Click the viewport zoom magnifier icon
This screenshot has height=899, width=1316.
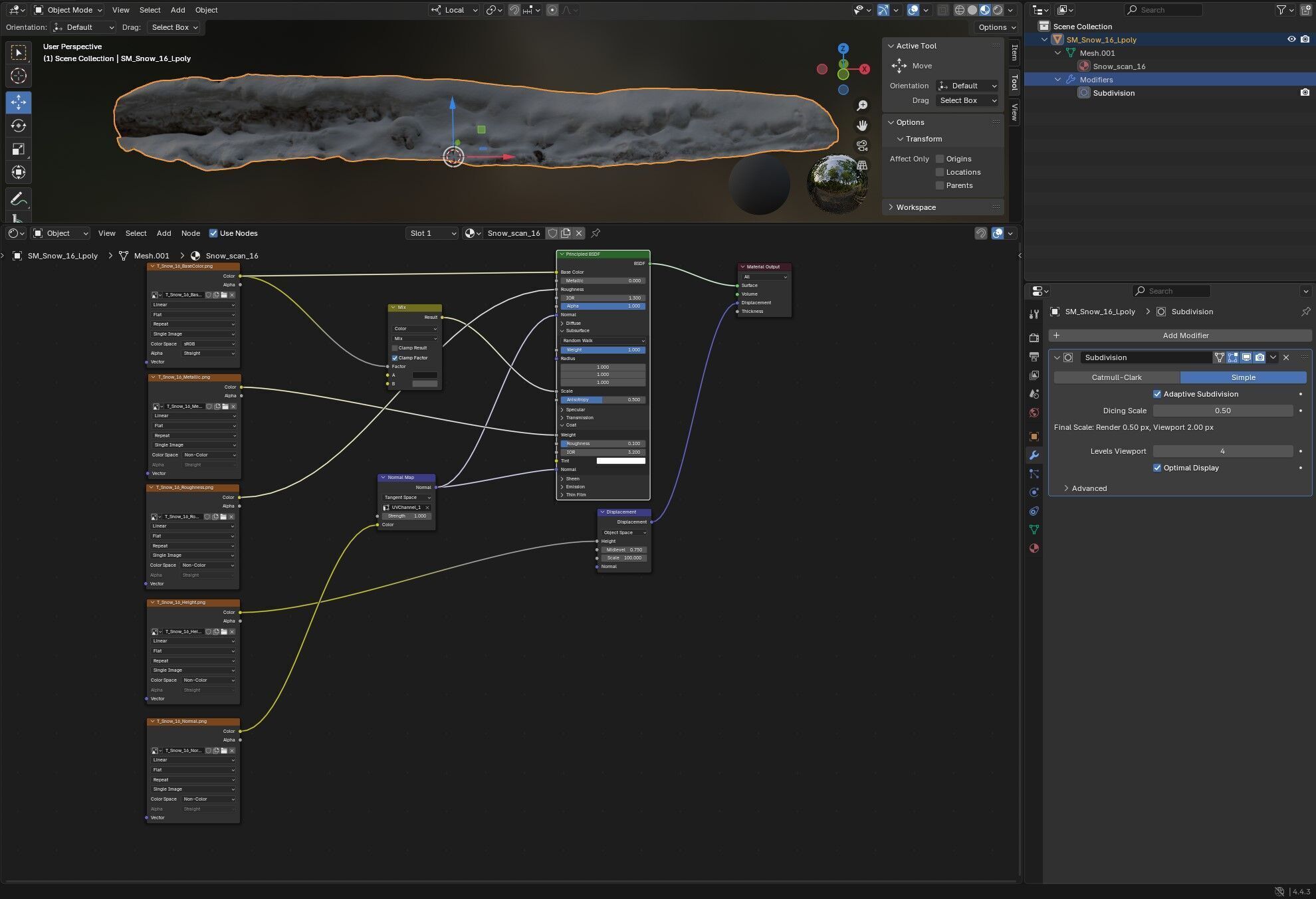click(x=862, y=106)
